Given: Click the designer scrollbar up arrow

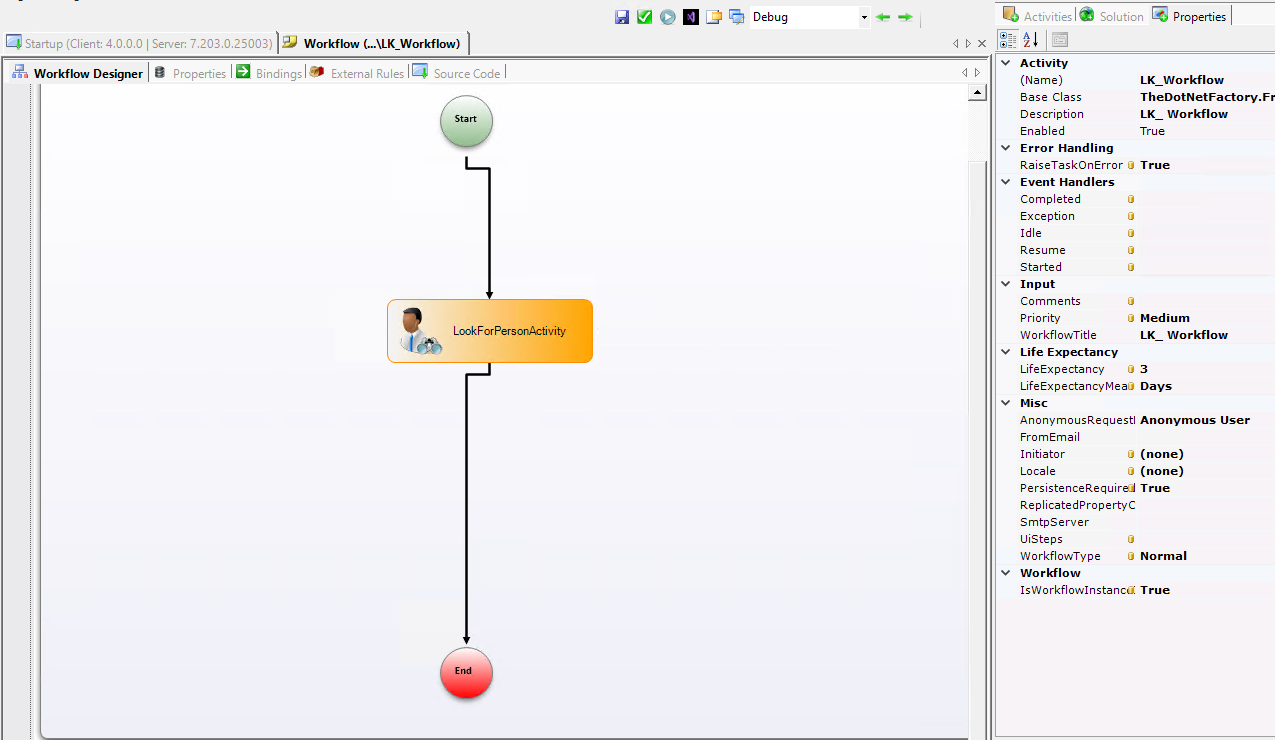Looking at the screenshot, I should pos(978,93).
